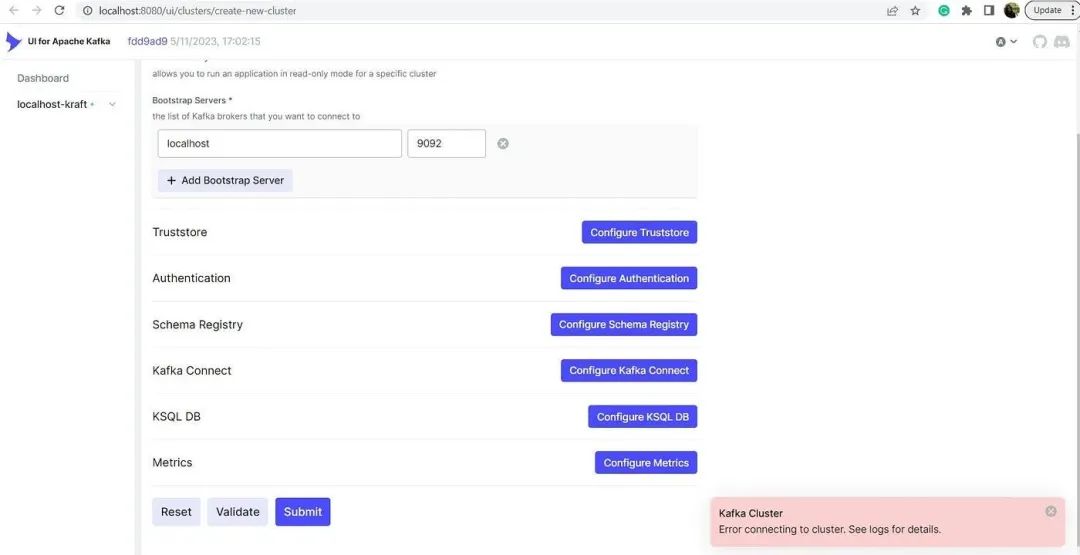
Task: Click Add Bootstrap Server button
Action: [x=225, y=180]
